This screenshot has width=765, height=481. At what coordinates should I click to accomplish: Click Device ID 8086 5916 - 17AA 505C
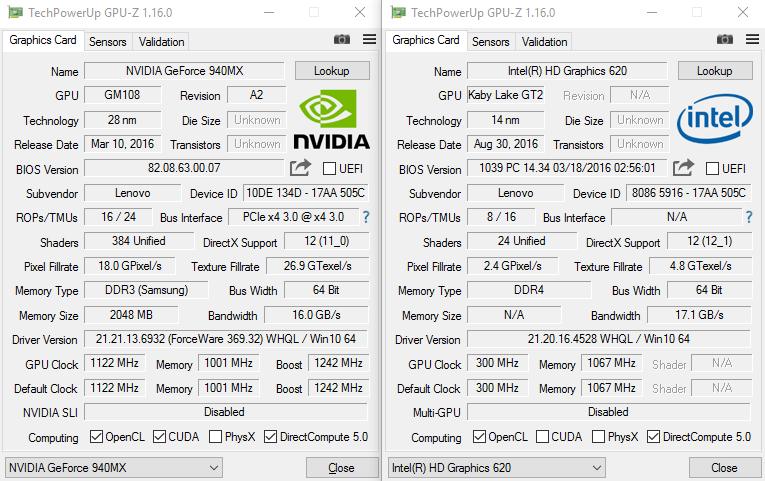click(689, 193)
